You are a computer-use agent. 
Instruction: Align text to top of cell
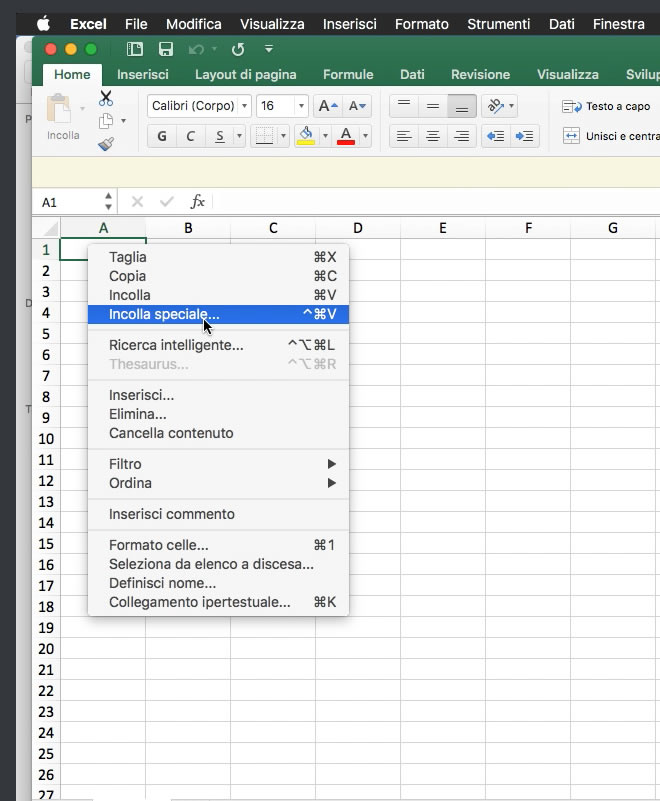tap(404, 106)
